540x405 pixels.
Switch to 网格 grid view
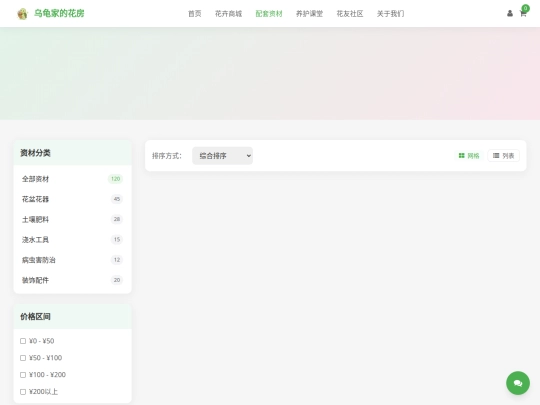coord(469,156)
